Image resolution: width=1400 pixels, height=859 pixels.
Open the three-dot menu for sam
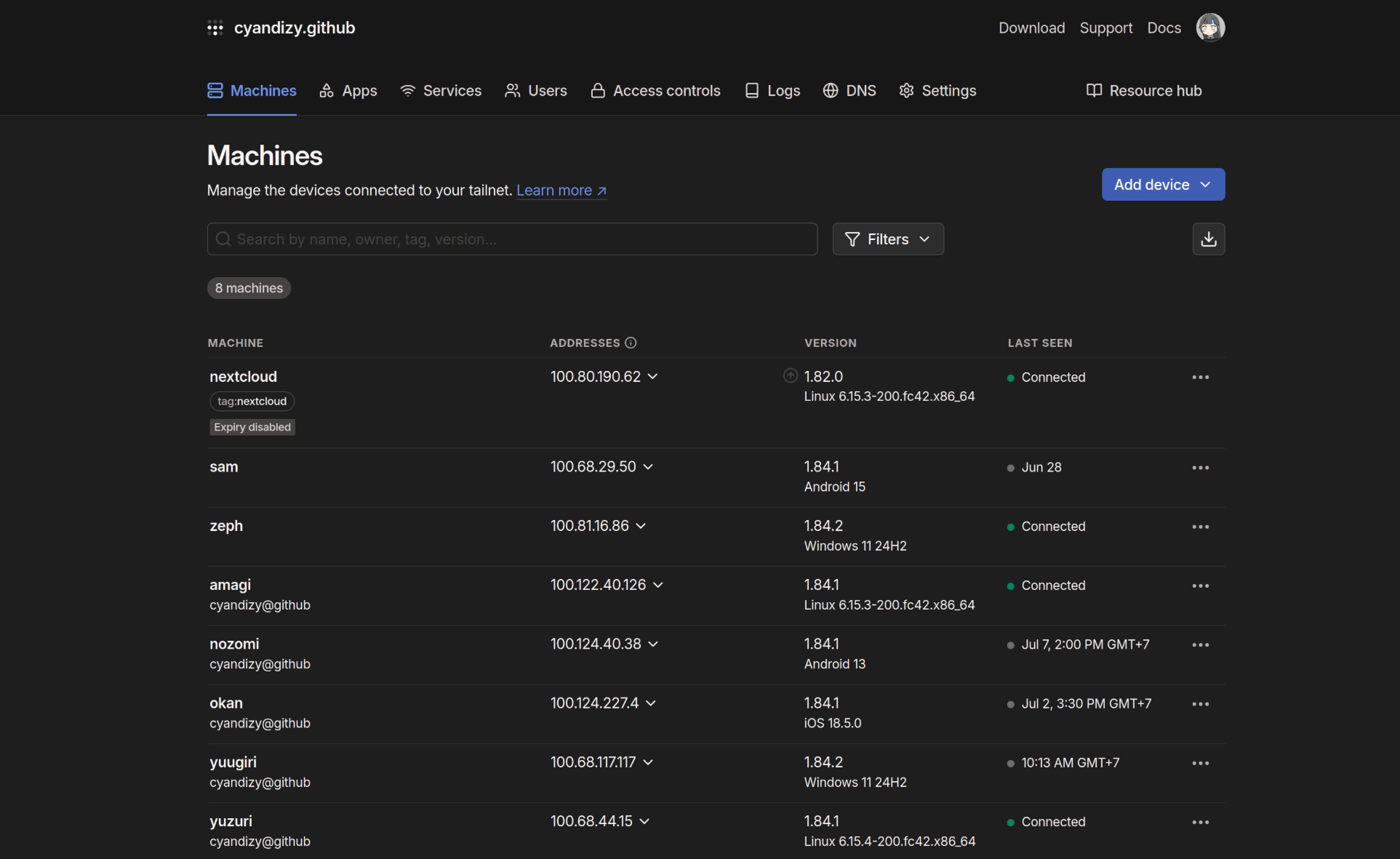[x=1200, y=468]
